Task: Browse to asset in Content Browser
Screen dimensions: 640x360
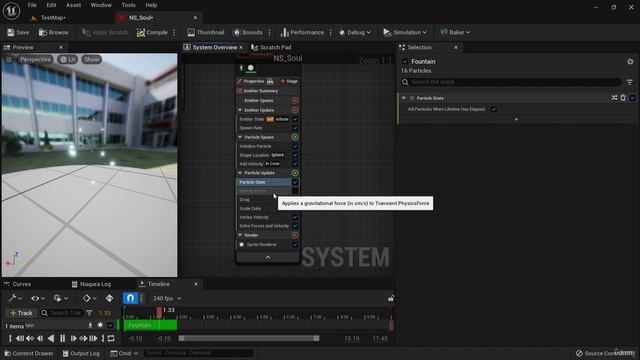Action: click(53, 32)
